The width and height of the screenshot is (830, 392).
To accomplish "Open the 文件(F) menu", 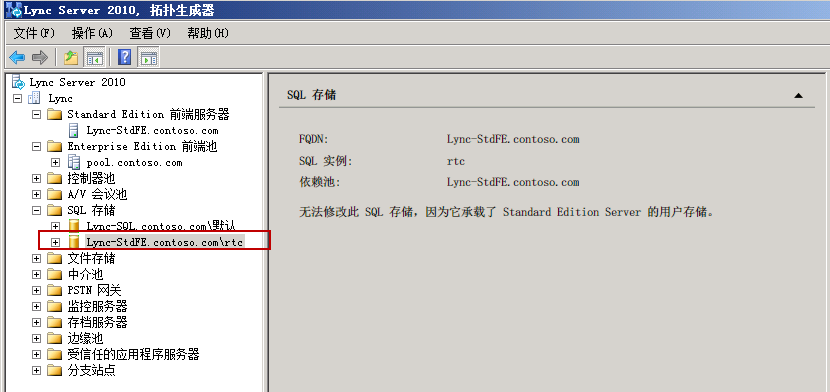I will tap(34, 33).
